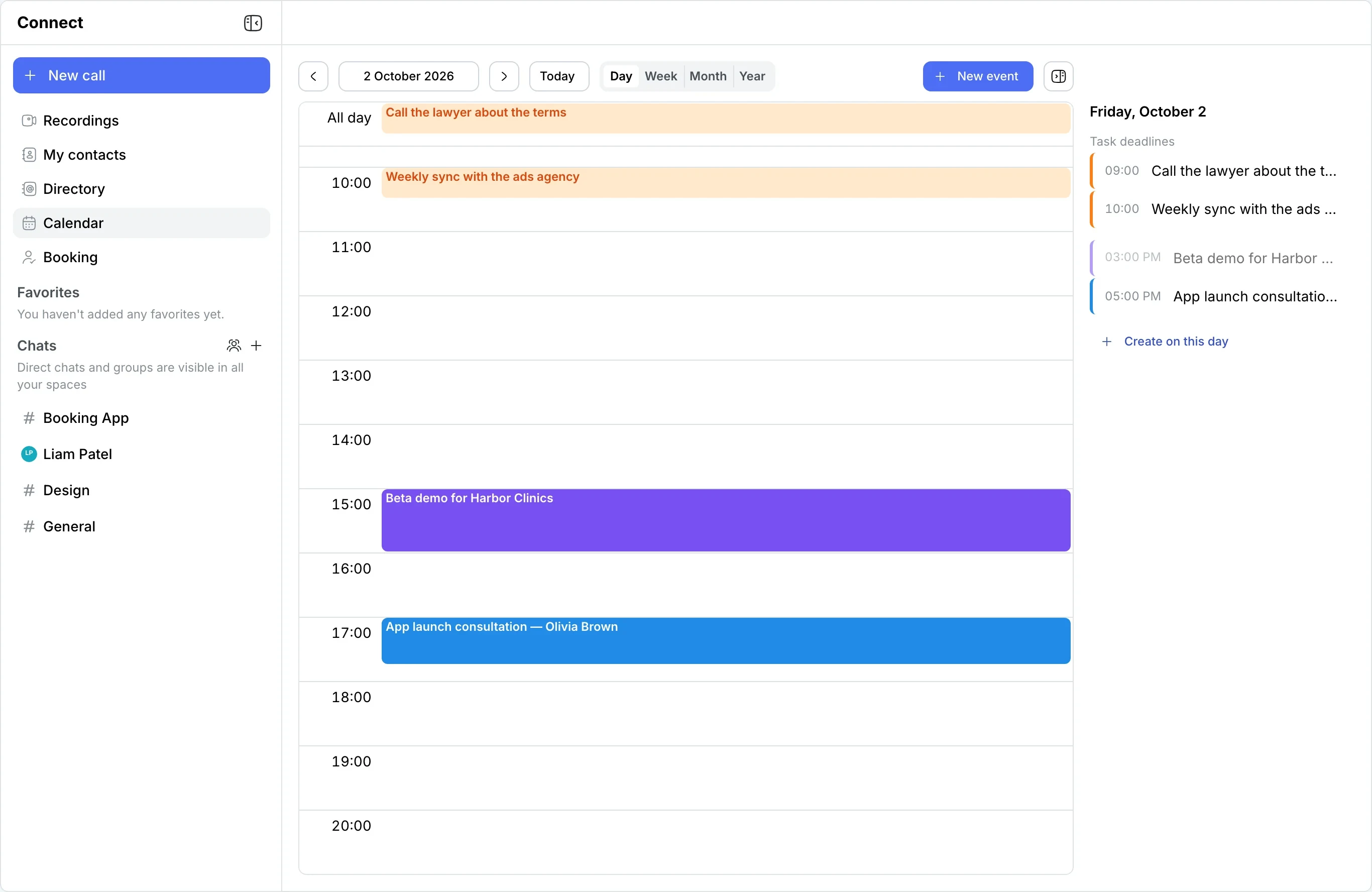The image size is (1372, 892).
Task: Click the 19:00 time slot label
Action: point(351,762)
